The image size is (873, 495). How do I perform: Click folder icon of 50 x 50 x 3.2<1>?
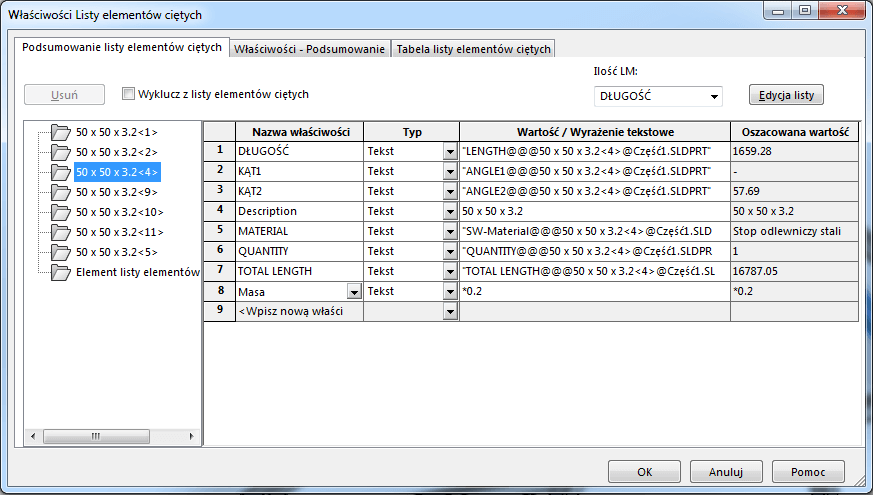(61, 131)
